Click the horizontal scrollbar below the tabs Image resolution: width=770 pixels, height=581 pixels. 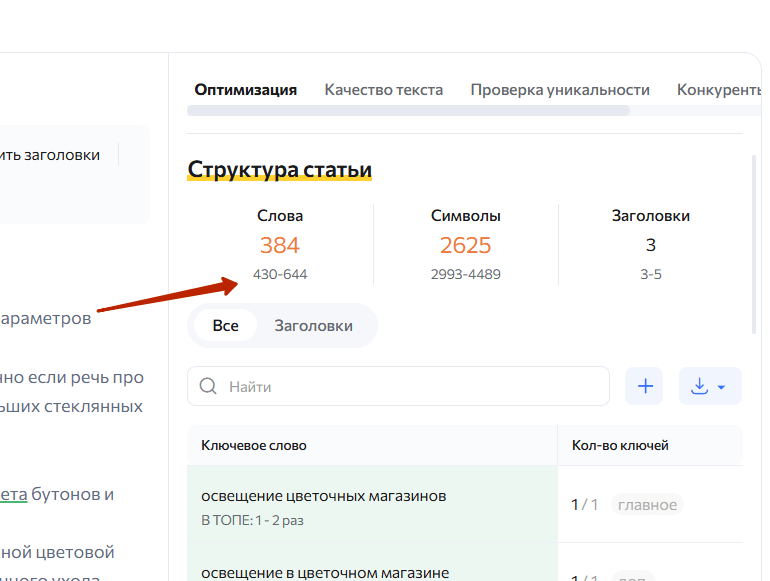tap(408, 111)
